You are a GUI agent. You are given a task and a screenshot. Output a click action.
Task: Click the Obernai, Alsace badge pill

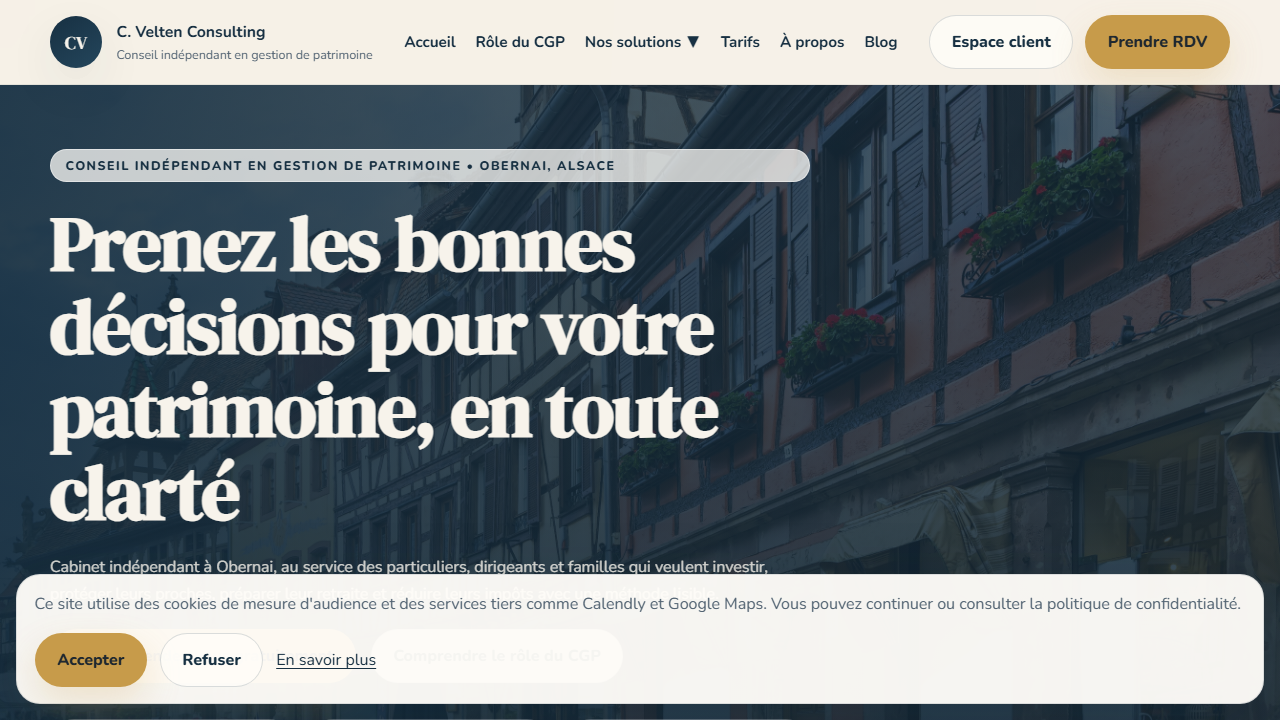coord(430,166)
